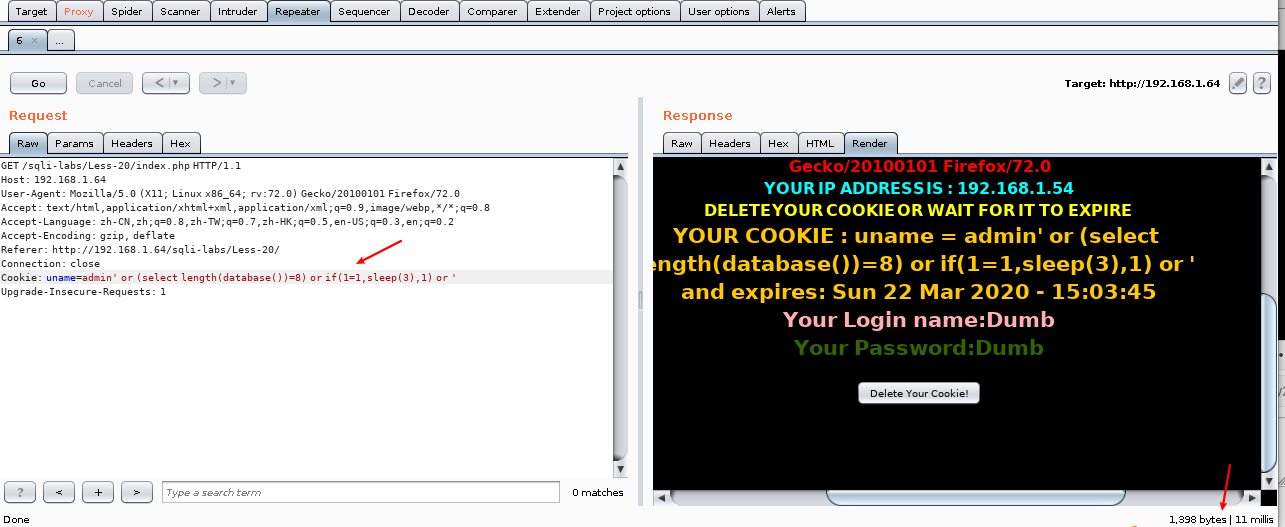This screenshot has width=1285, height=527.
Task: Click '0 matches' search result label
Action: 598,492
